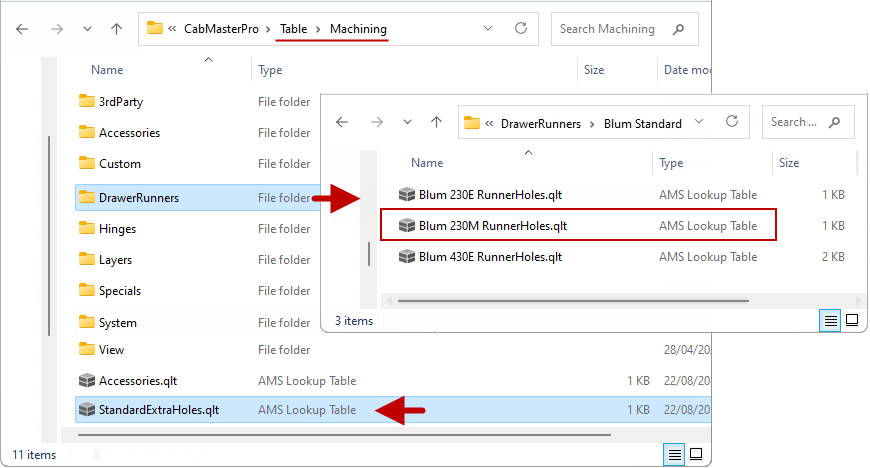Click the Blum 430E RunnerHoles.qlt file name

[490, 257]
